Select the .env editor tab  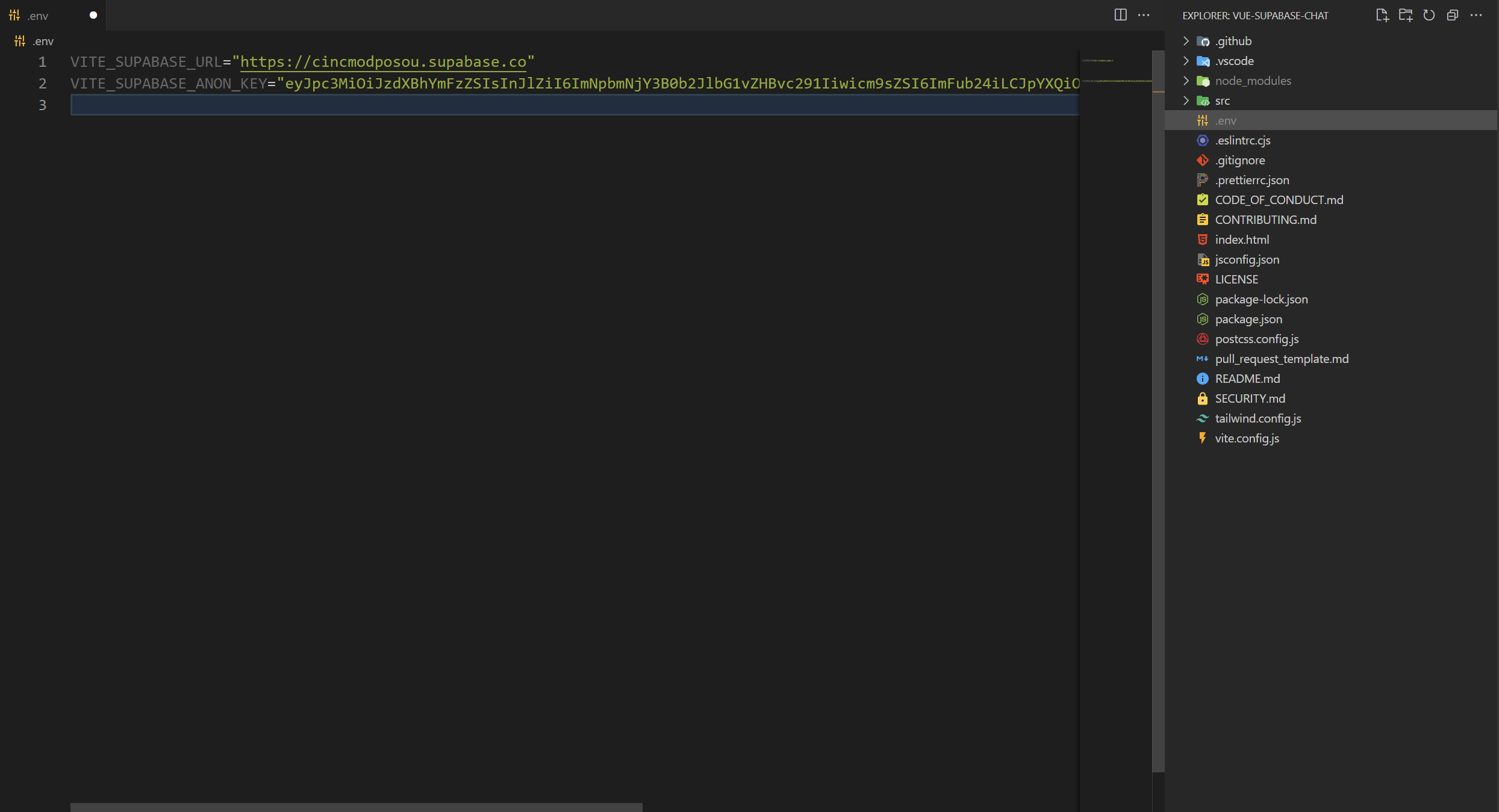tap(37, 16)
